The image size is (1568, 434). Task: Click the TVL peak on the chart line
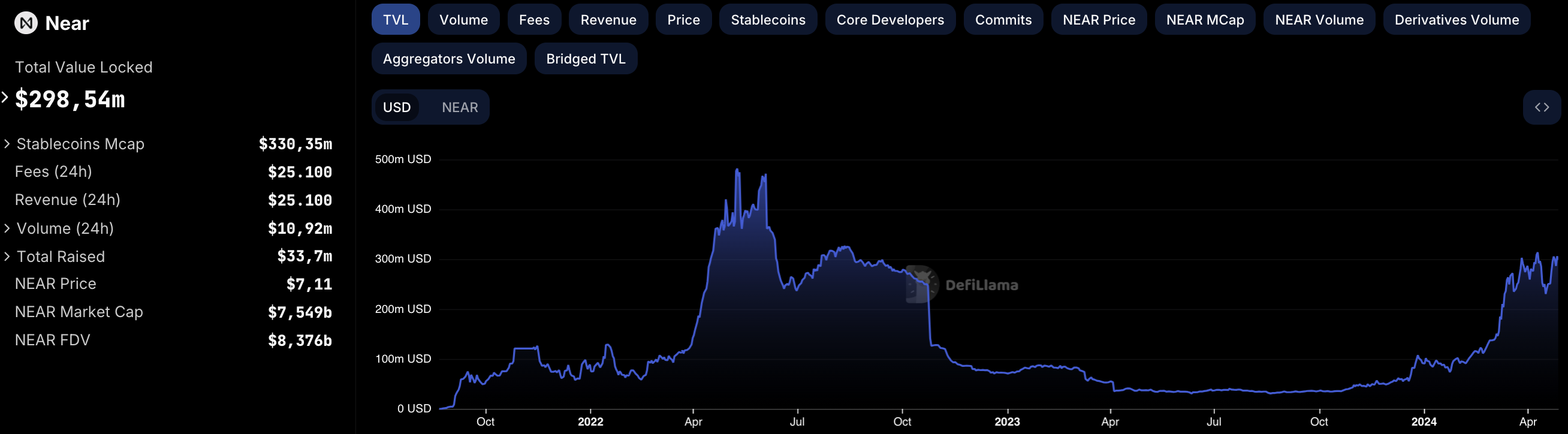pos(737,170)
